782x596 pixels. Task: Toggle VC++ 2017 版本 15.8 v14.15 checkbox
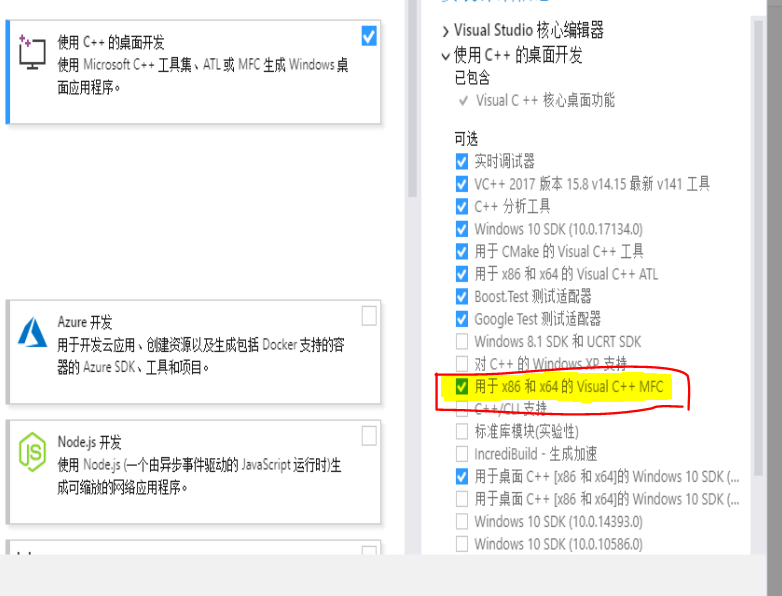pyautogui.click(x=462, y=184)
